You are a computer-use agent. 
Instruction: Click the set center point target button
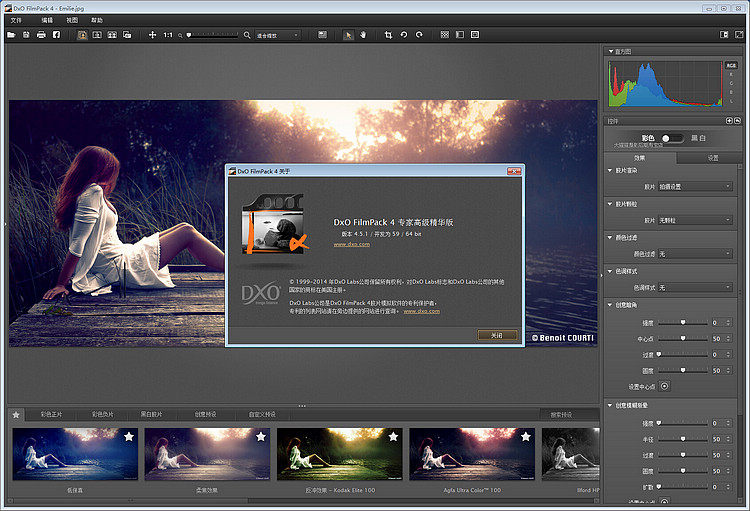pos(664,386)
